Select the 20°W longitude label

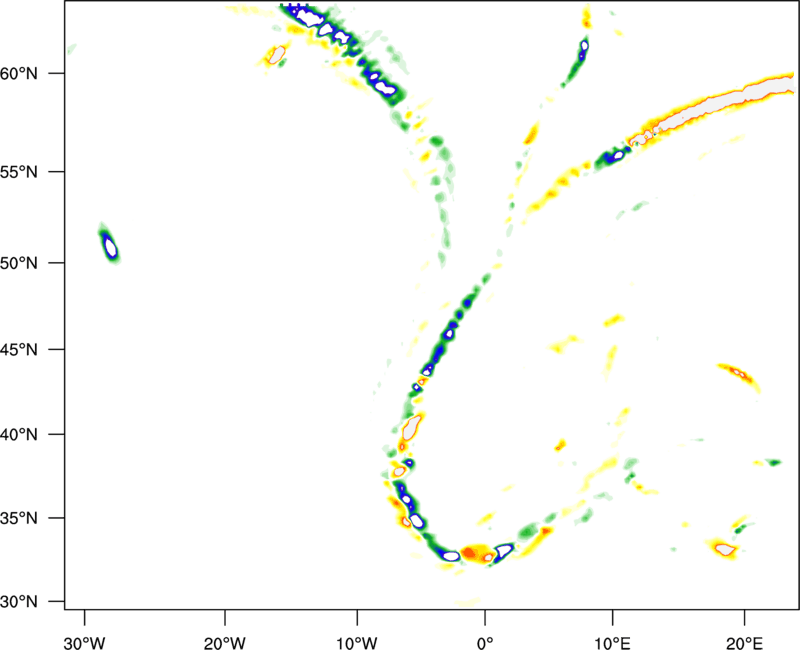click(x=224, y=643)
